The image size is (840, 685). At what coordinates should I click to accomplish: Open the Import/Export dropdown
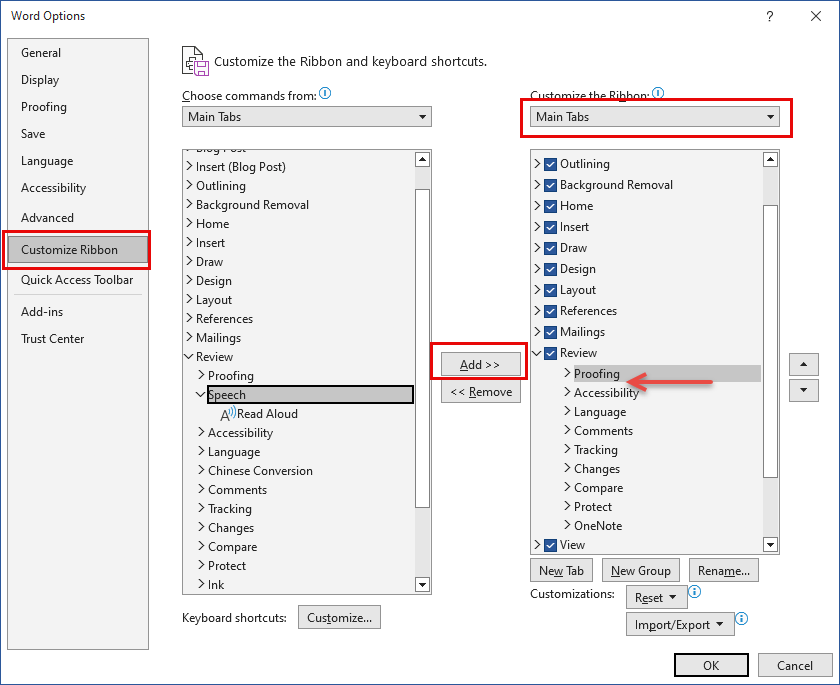point(680,624)
